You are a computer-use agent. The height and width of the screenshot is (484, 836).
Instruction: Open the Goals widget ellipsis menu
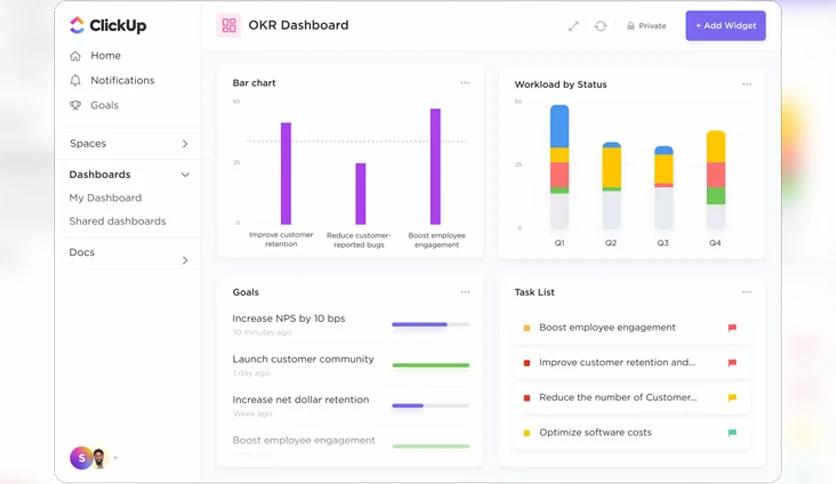click(x=465, y=292)
